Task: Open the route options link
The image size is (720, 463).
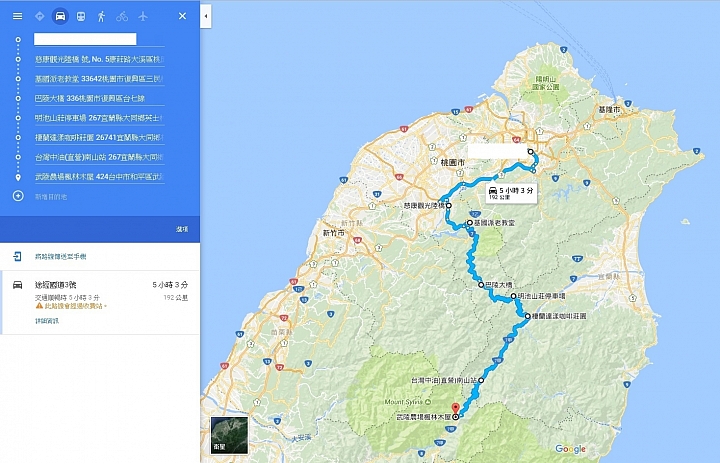Action: point(182,229)
